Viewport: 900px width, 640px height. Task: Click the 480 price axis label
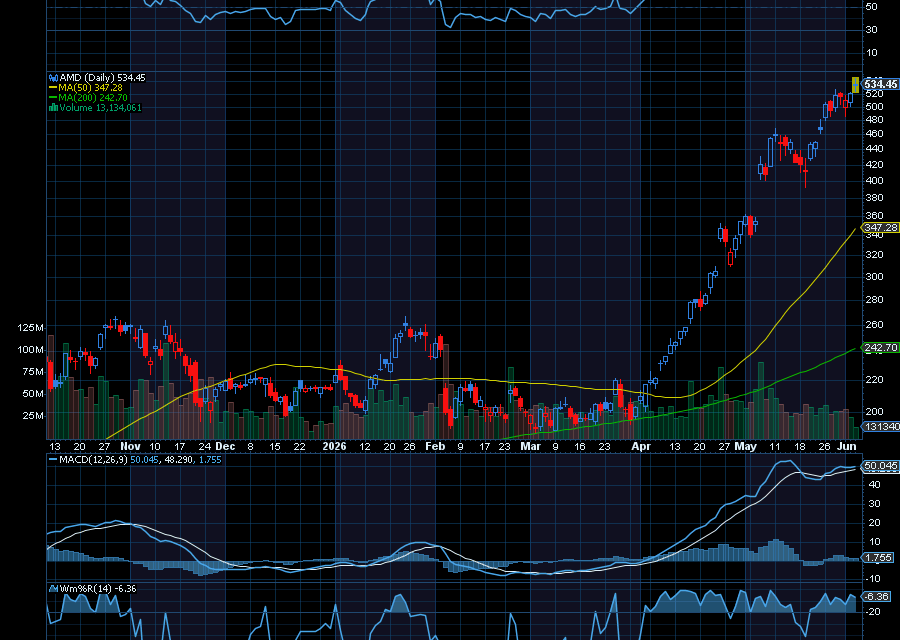[874, 119]
